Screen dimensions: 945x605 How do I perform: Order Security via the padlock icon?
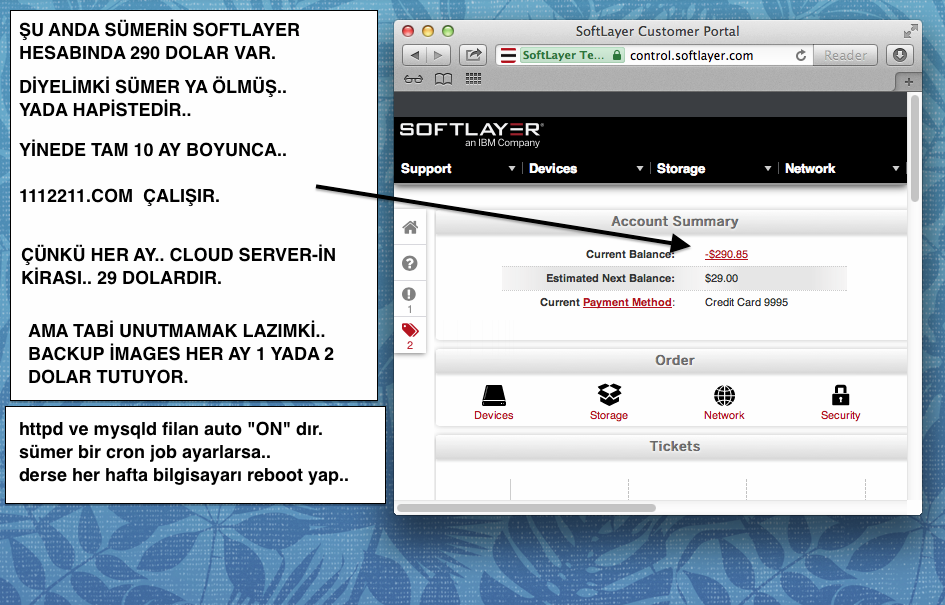[840, 395]
